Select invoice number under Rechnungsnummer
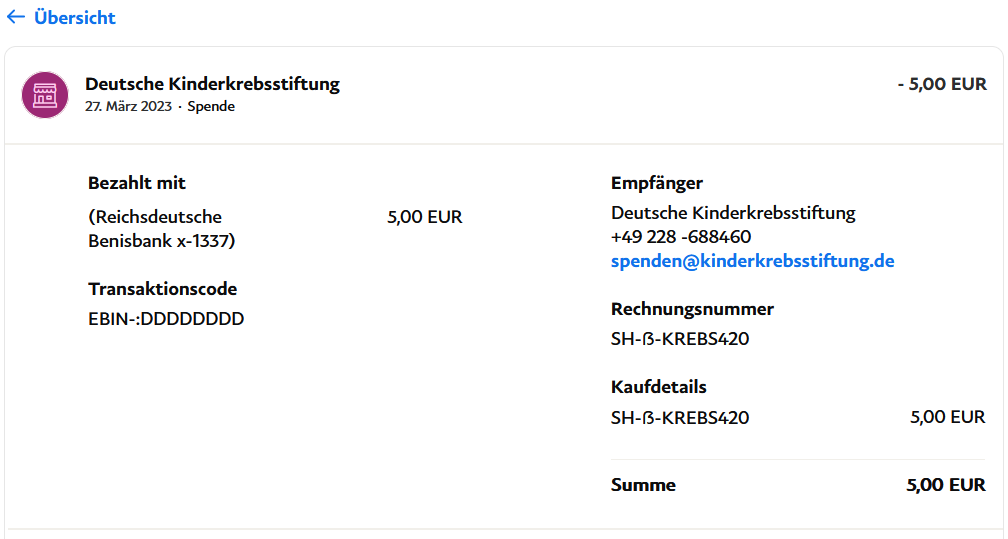The height and width of the screenshot is (539, 1008). tap(680, 339)
